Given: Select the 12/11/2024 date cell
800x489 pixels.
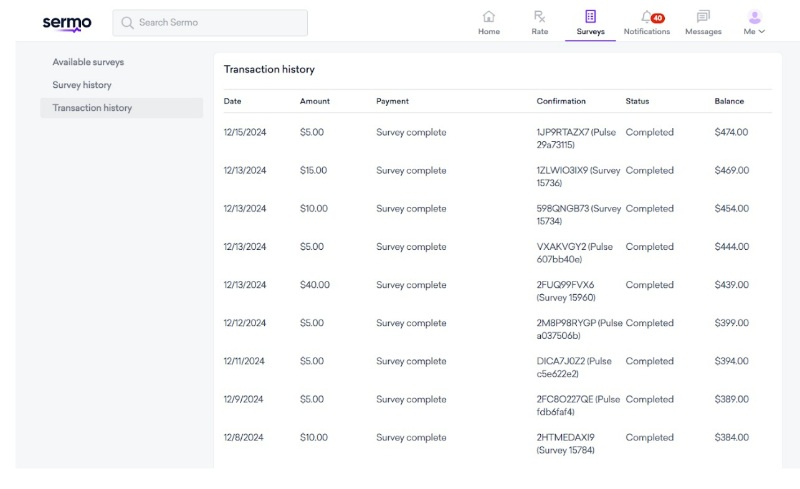Looking at the screenshot, I should pos(244,361).
